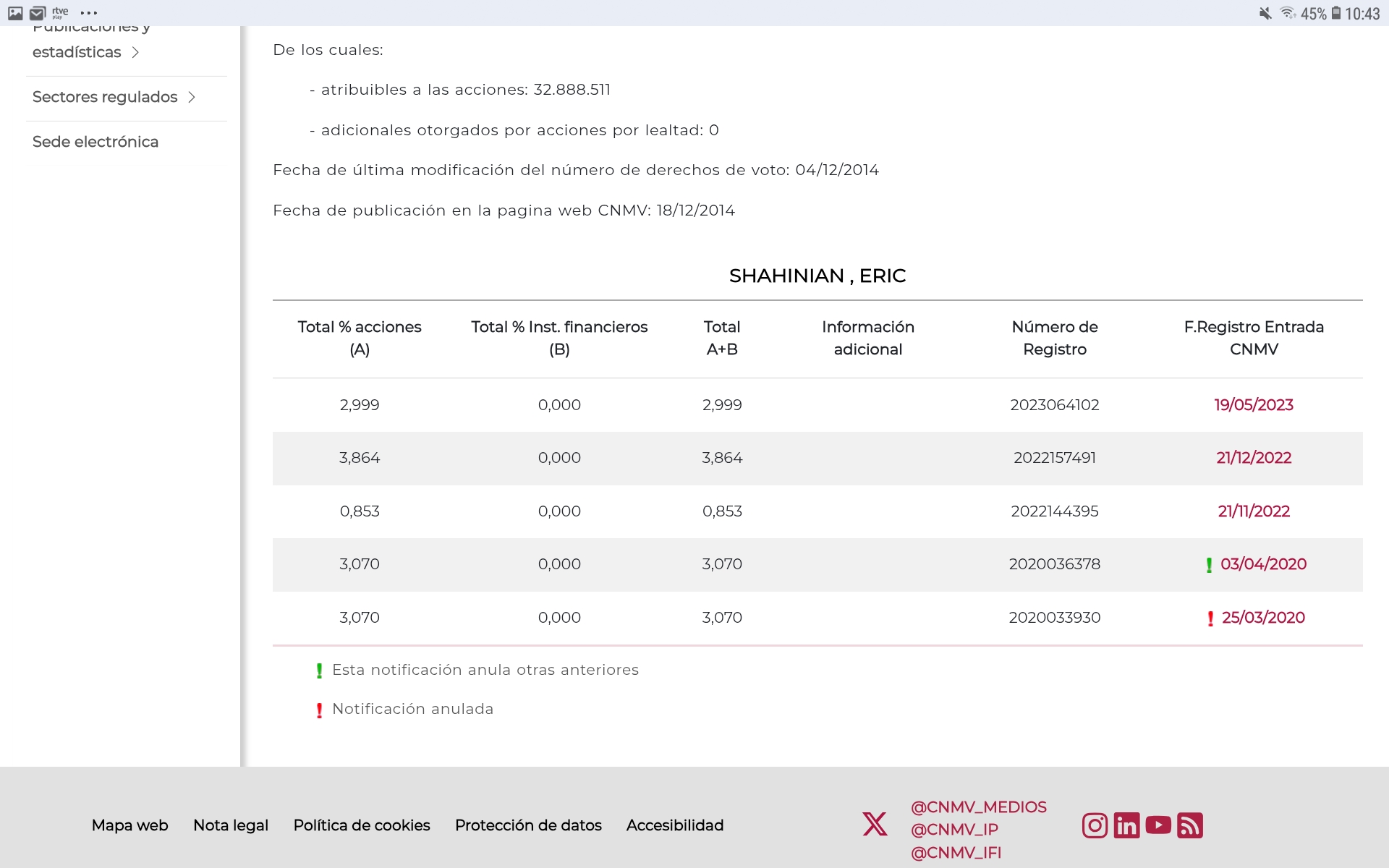1389x868 pixels.
Task: Tap the battery status icon
Action: [x=1336, y=13]
